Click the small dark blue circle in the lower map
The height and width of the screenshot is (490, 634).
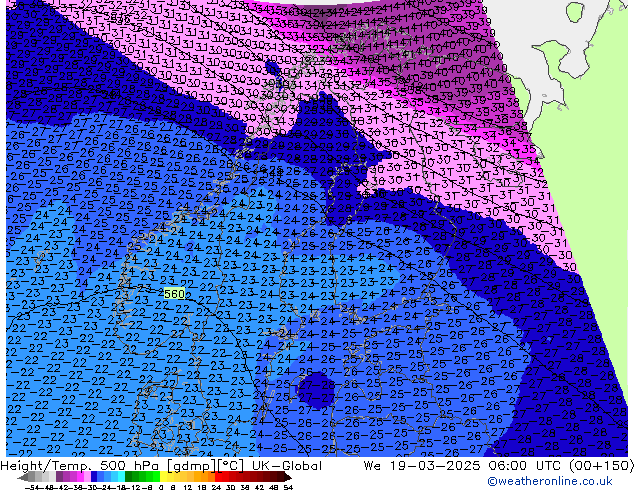[317, 387]
